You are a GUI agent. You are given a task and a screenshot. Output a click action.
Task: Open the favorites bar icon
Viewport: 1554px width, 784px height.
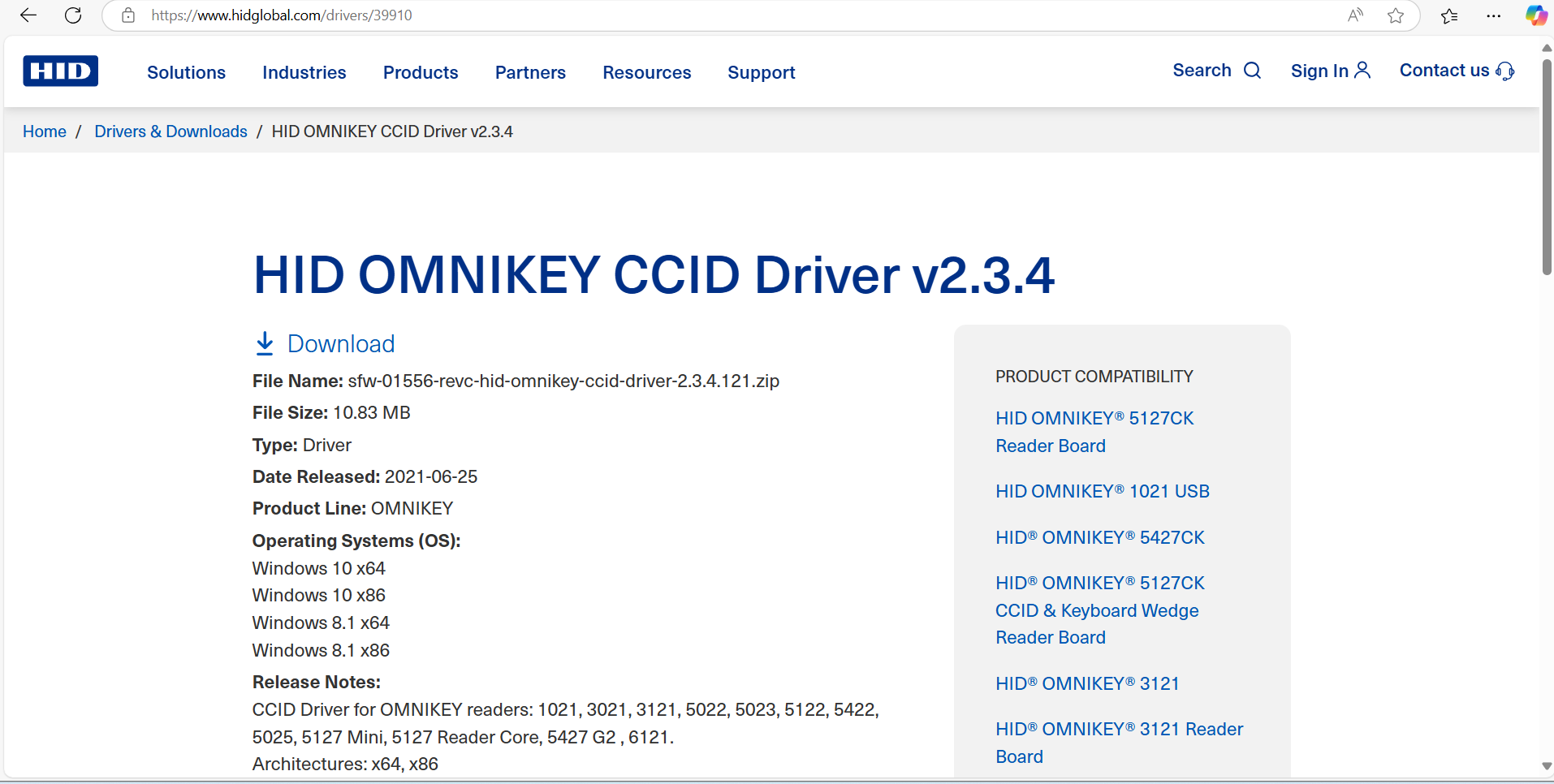pyautogui.click(x=1450, y=15)
